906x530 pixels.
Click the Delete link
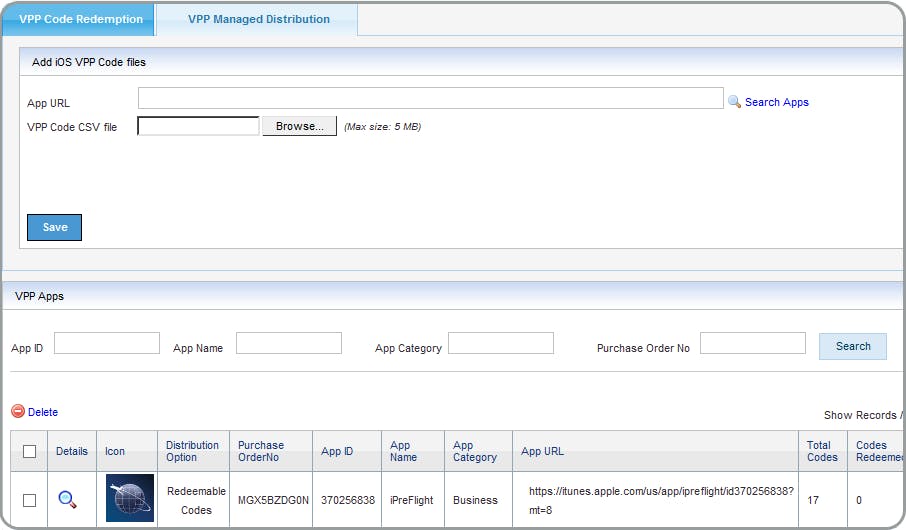point(43,412)
